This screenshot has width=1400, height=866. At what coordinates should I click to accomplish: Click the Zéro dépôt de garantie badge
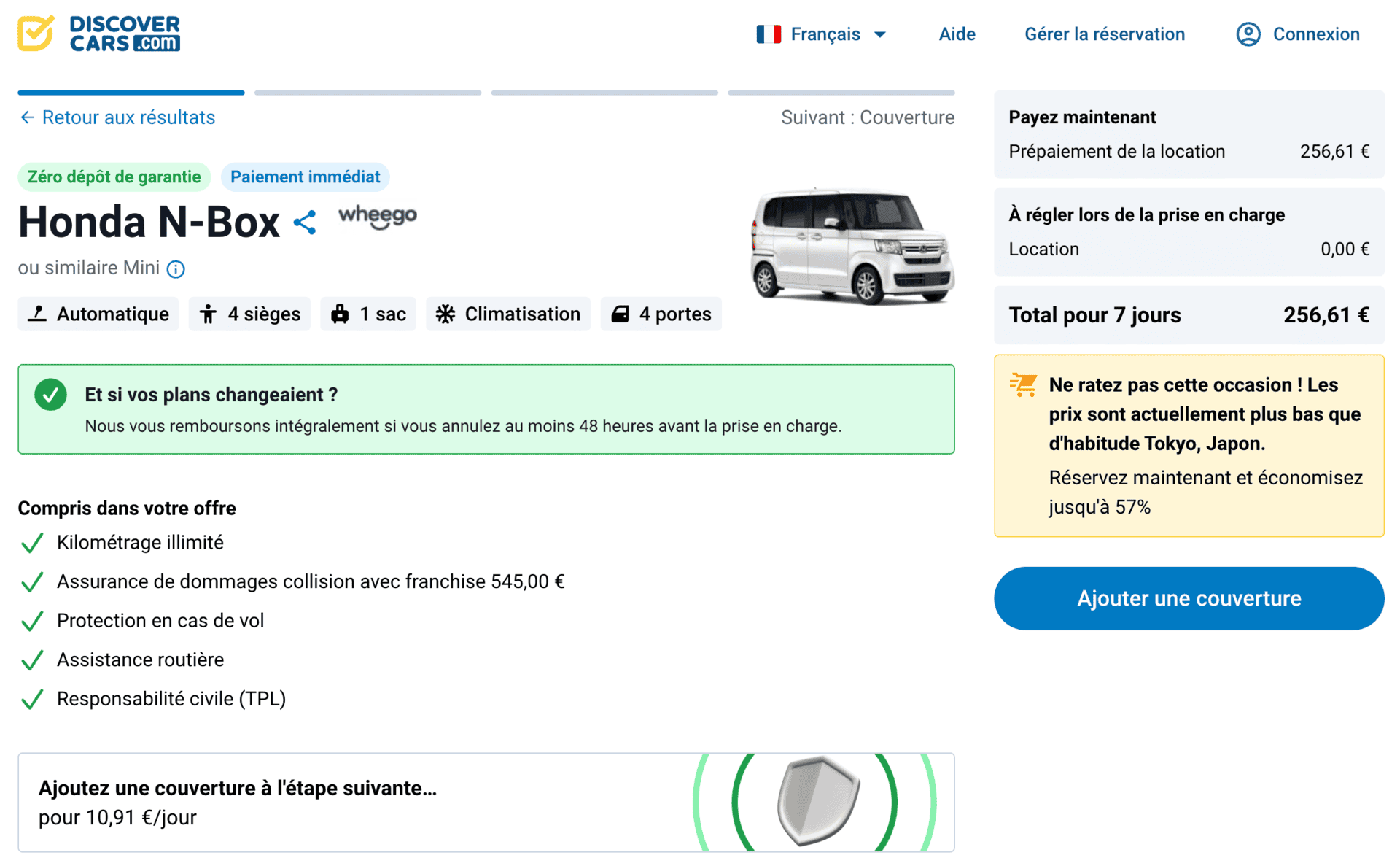coord(114,177)
